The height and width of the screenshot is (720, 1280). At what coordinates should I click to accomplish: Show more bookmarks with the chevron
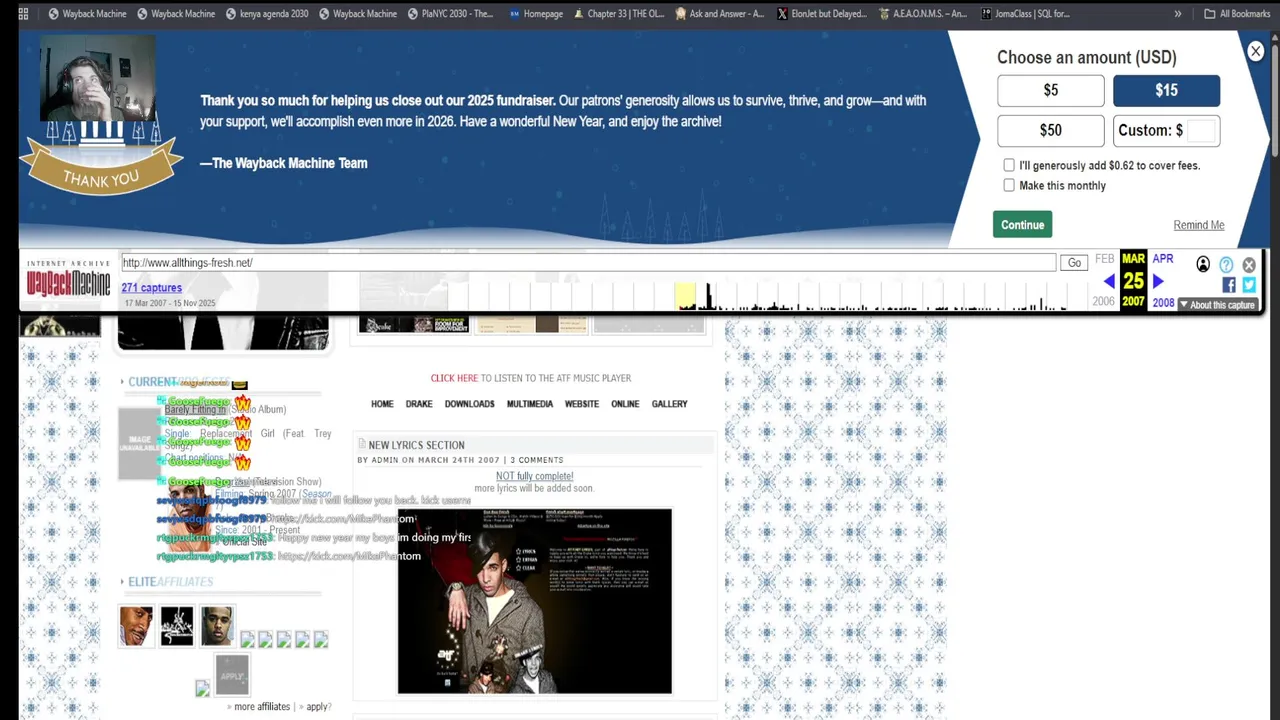1177,14
